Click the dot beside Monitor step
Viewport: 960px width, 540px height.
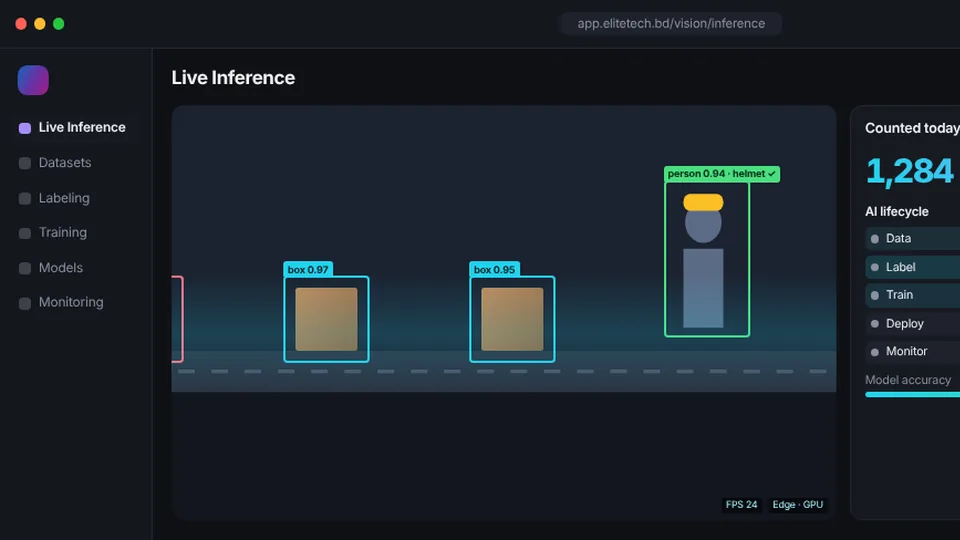click(x=875, y=352)
